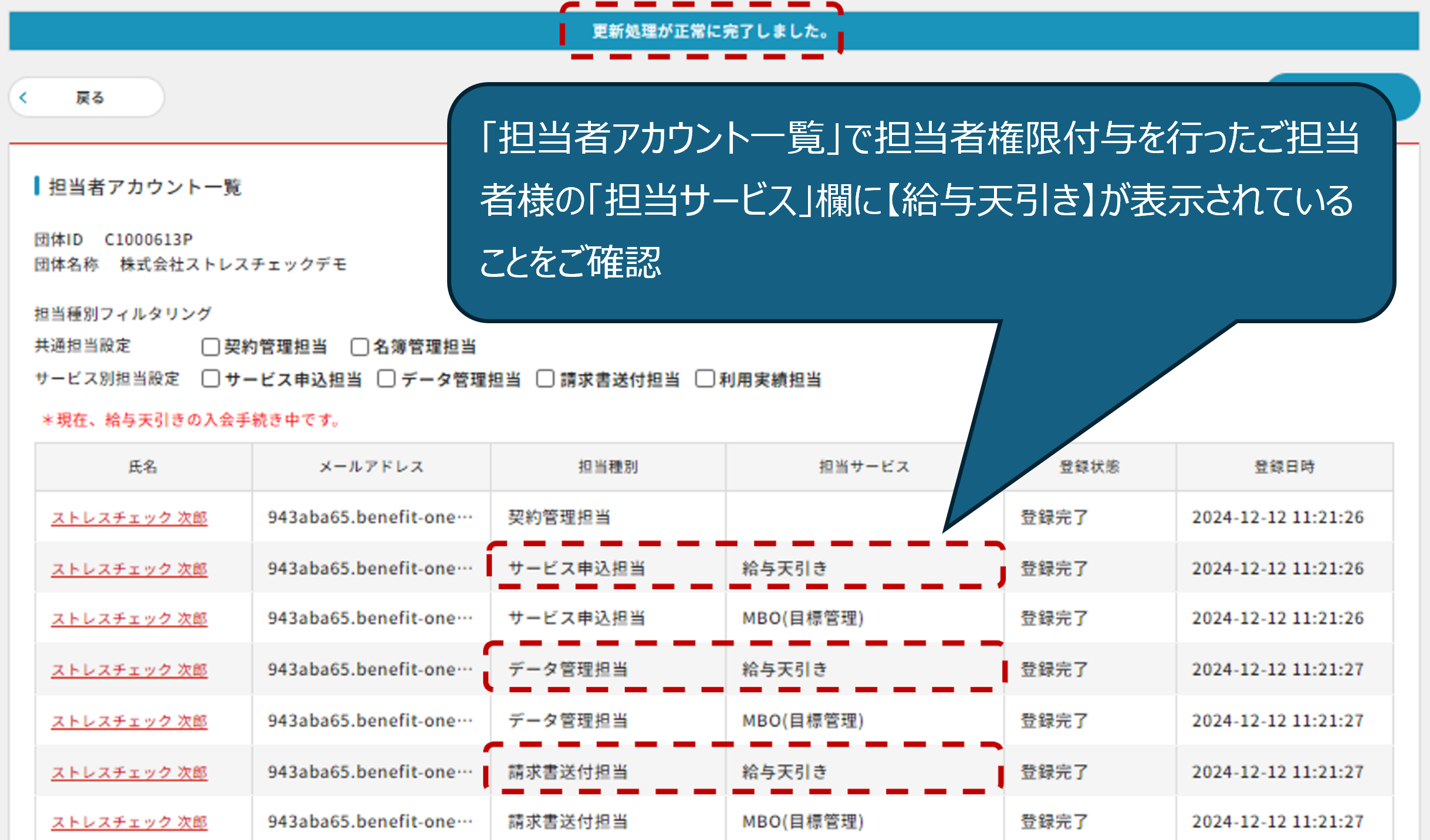
Task: Click the back chevron arrow icon
Action: 23,97
